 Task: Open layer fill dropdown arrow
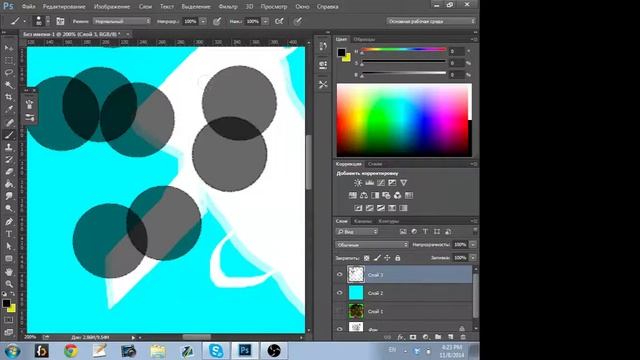pyautogui.click(x=473, y=258)
